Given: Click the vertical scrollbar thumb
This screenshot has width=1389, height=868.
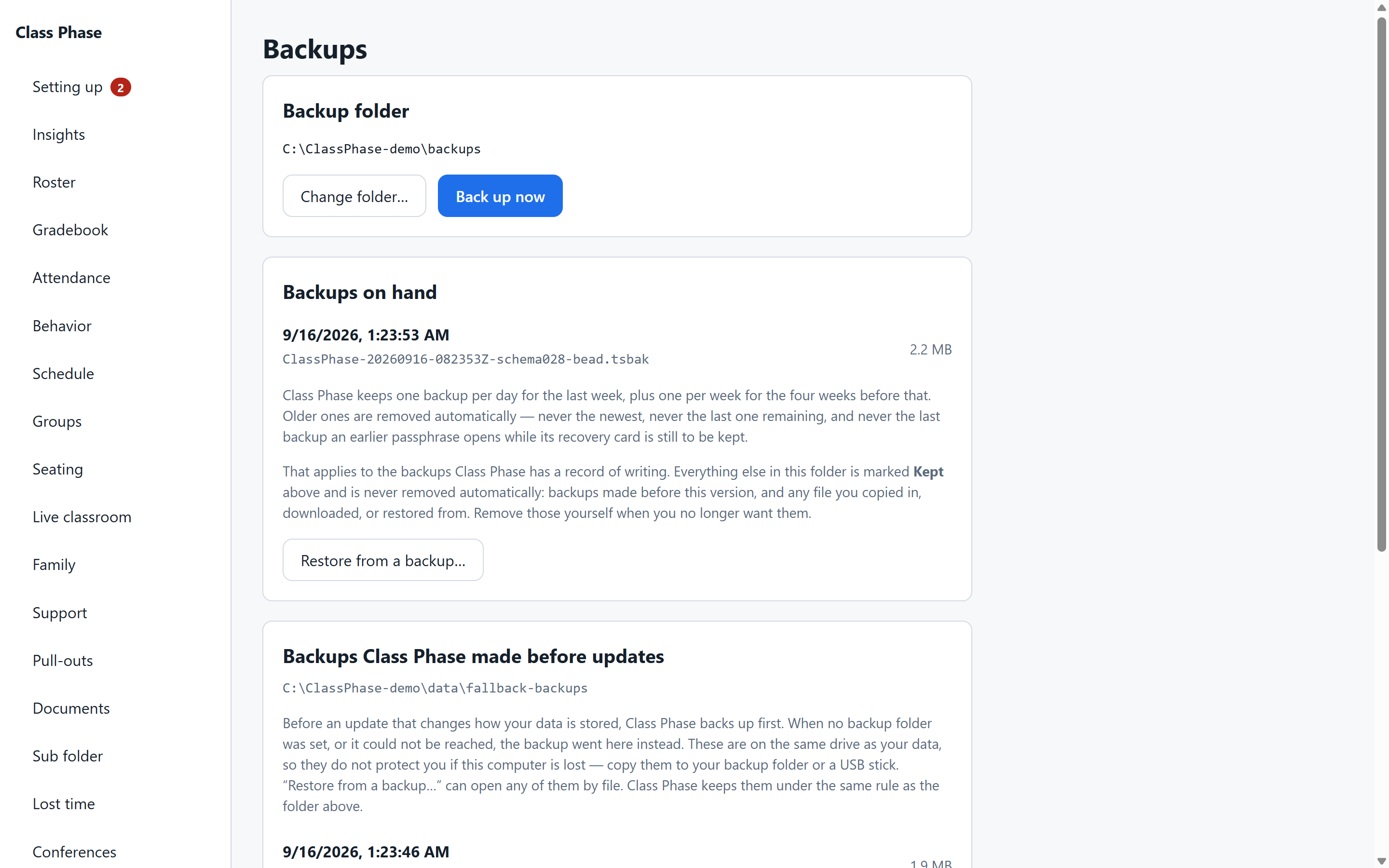Looking at the screenshot, I should point(1382,284).
